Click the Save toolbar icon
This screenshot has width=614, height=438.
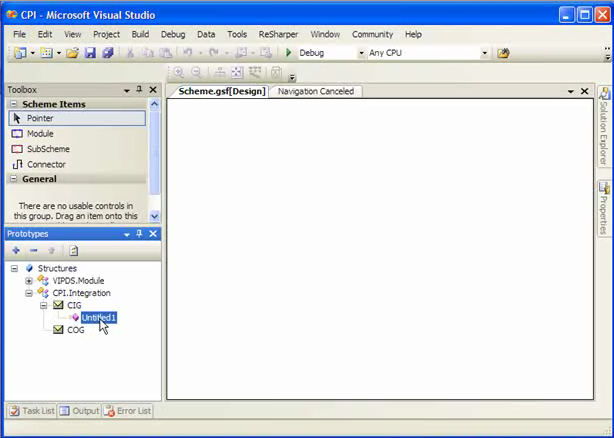click(x=90, y=53)
